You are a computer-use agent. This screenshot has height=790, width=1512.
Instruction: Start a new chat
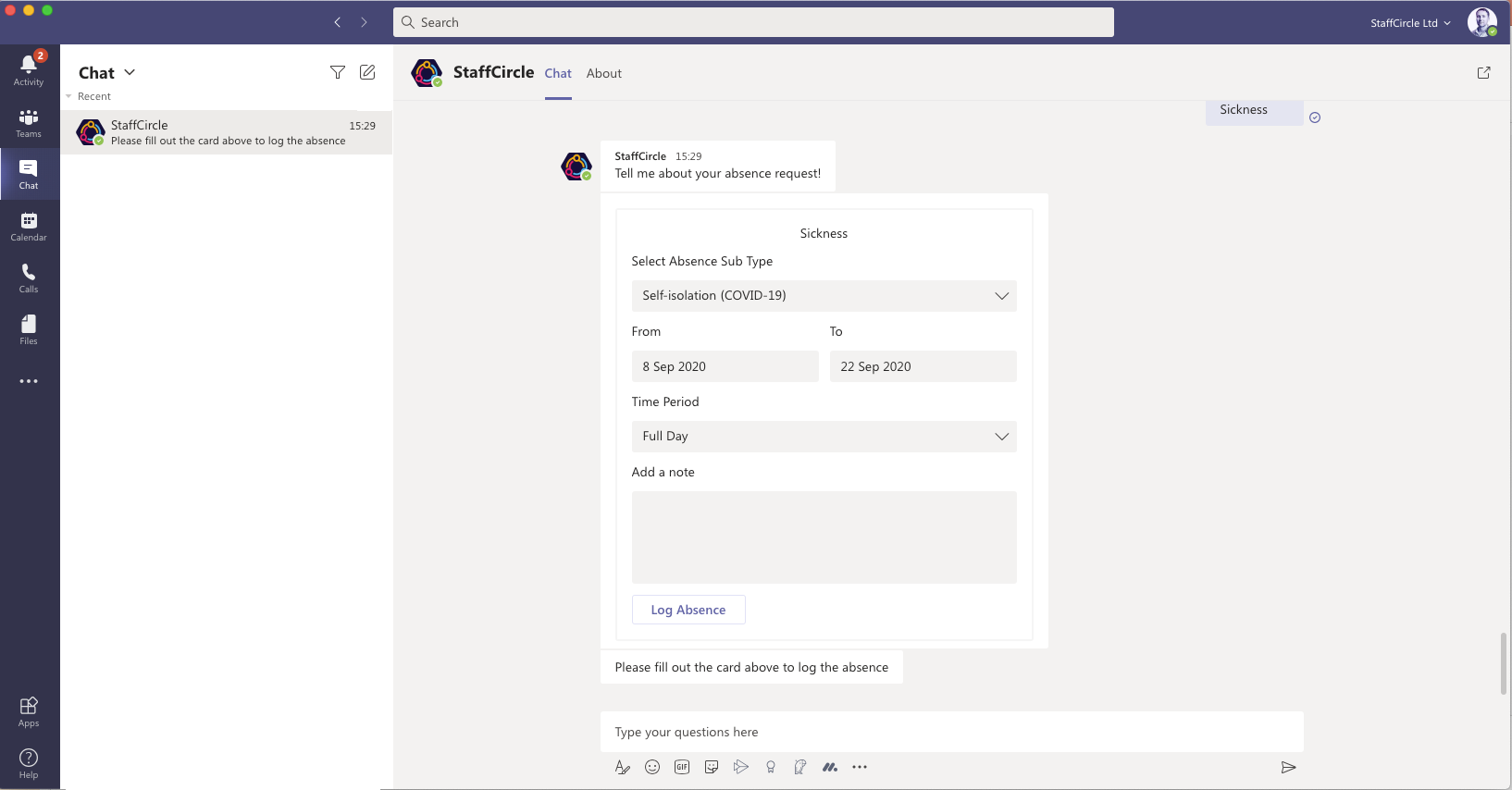tap(367, 72)
